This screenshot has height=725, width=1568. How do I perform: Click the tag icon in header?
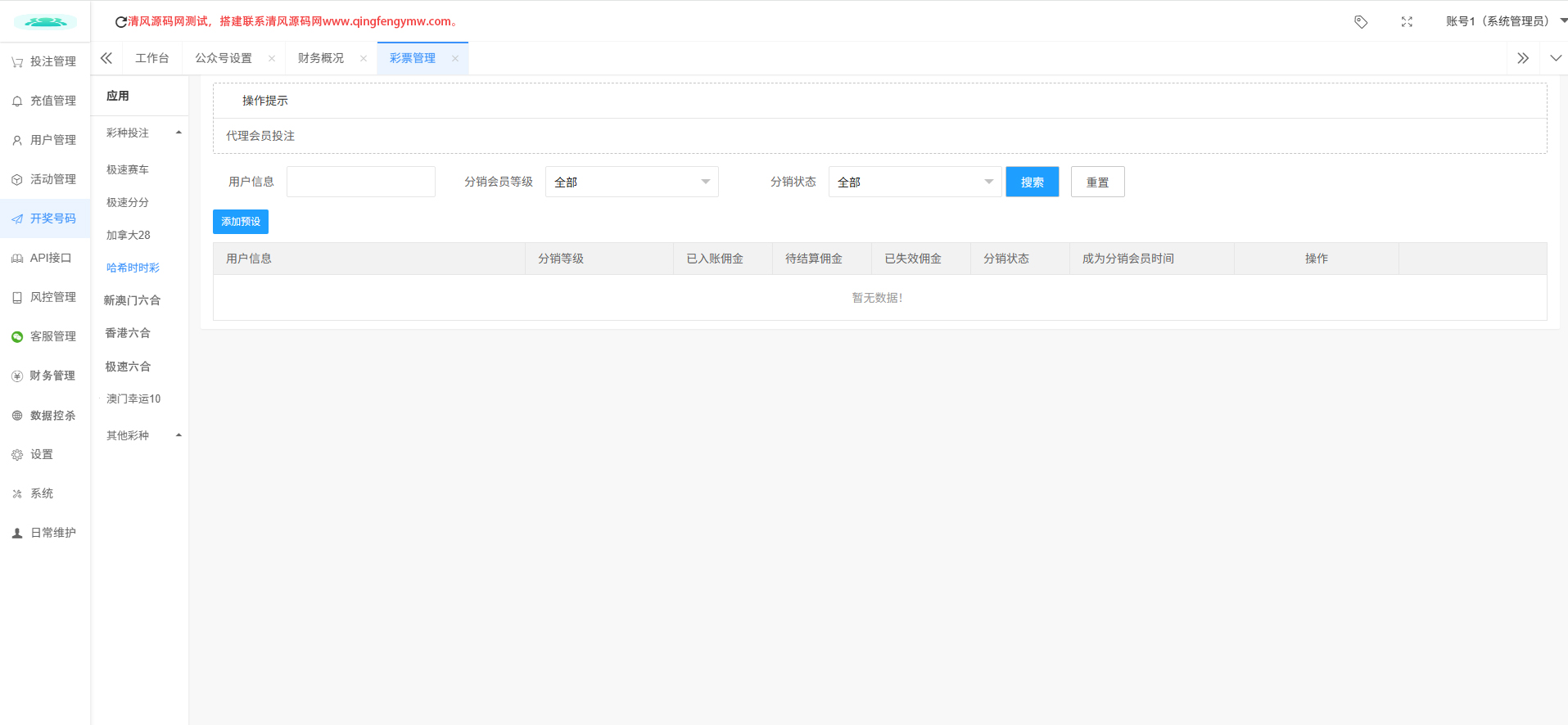1361,22
